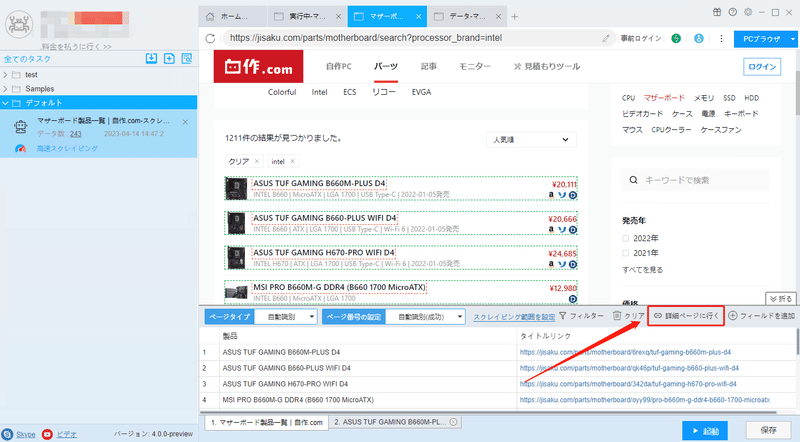Viewport: 800px width, 442px height.
Task: Open 記事 in the site navigation
Action: [x=429, y=66]
